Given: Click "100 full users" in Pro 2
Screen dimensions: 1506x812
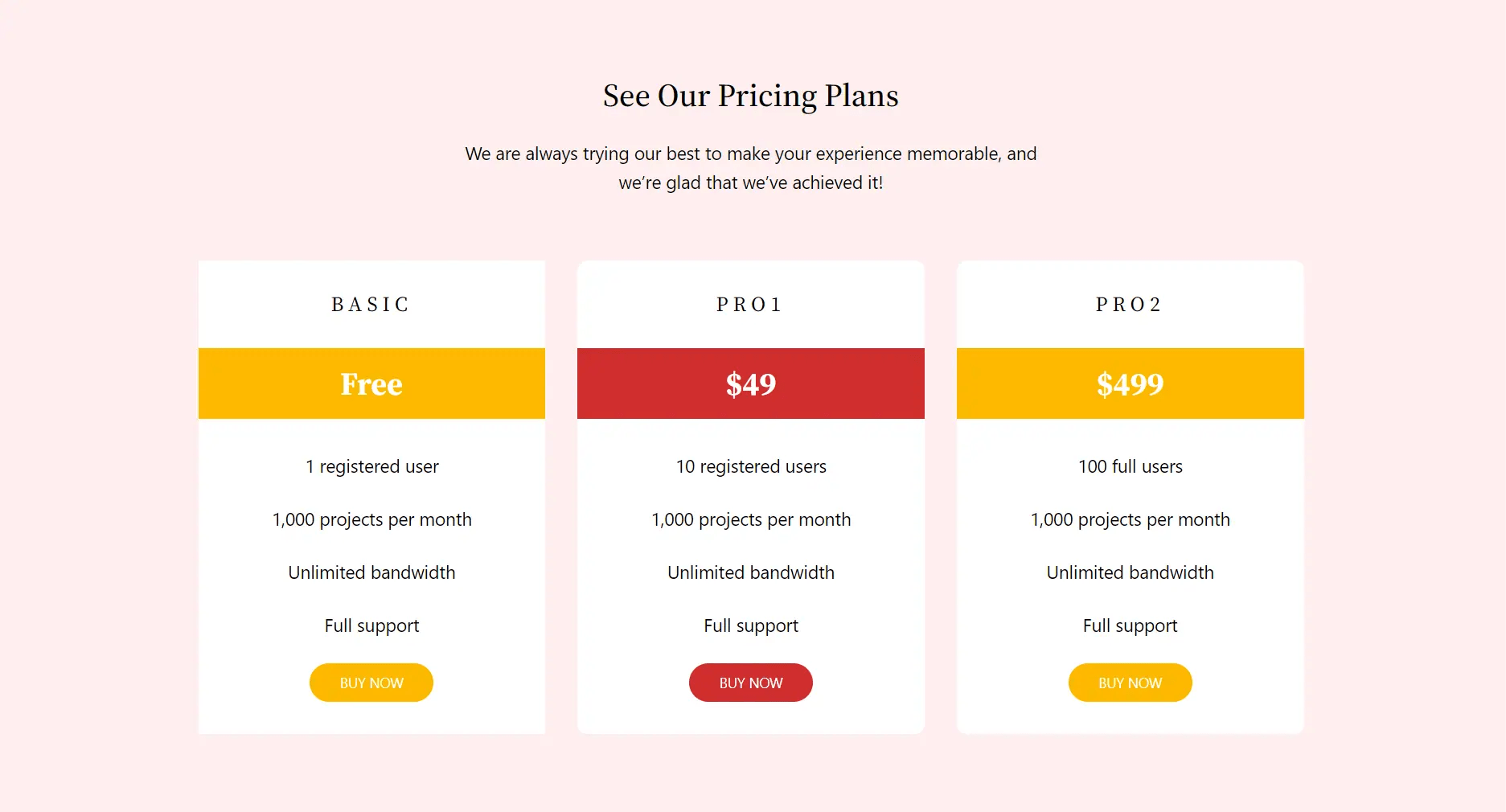Looking at the screenshot, I should coord(1130,466).
